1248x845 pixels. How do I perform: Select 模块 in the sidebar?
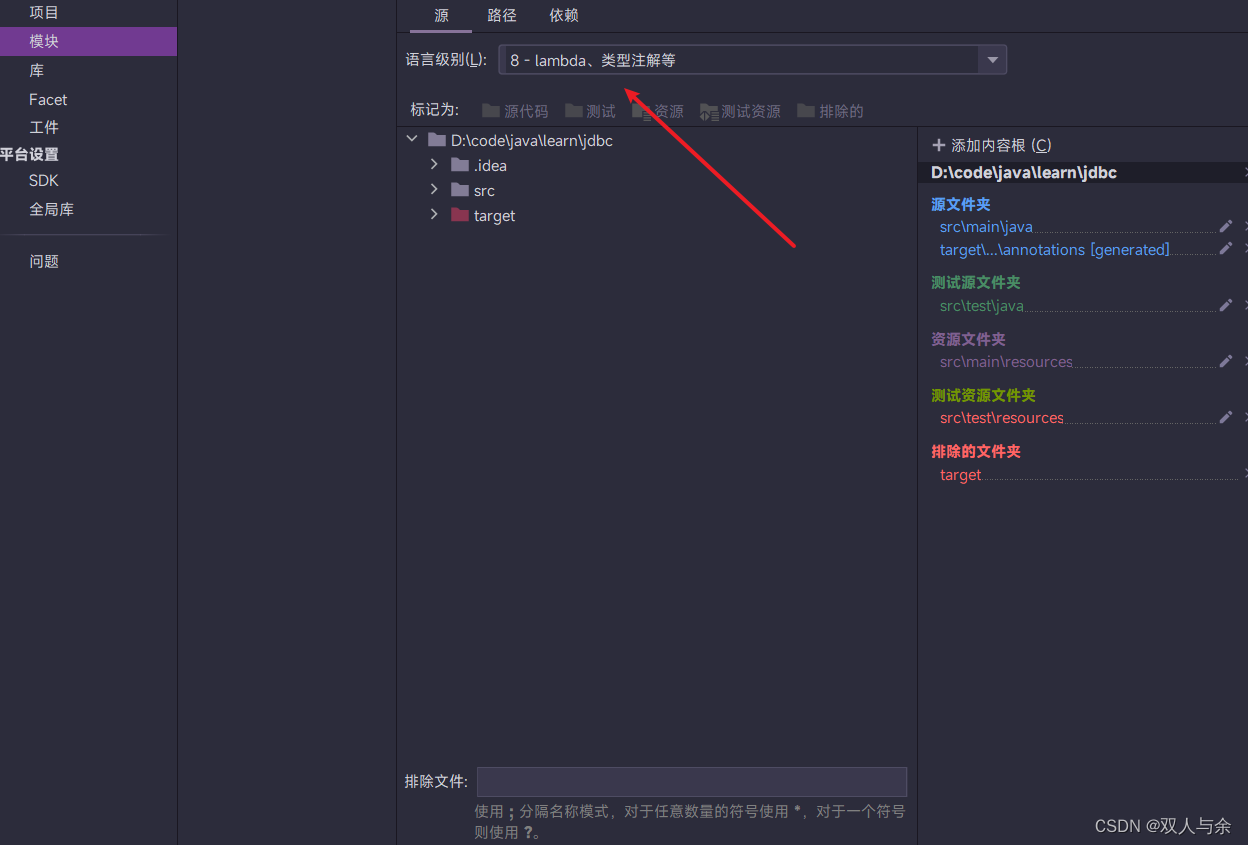pyautogui.click(x=88, y=42)
